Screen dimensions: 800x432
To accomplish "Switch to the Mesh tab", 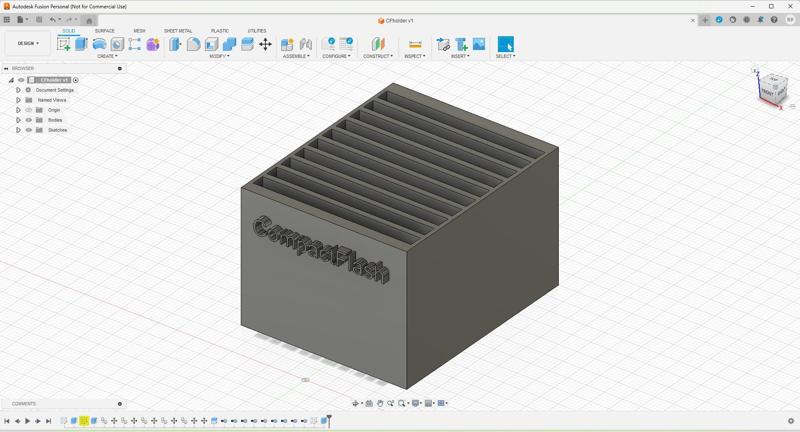I will click(139, 31).
